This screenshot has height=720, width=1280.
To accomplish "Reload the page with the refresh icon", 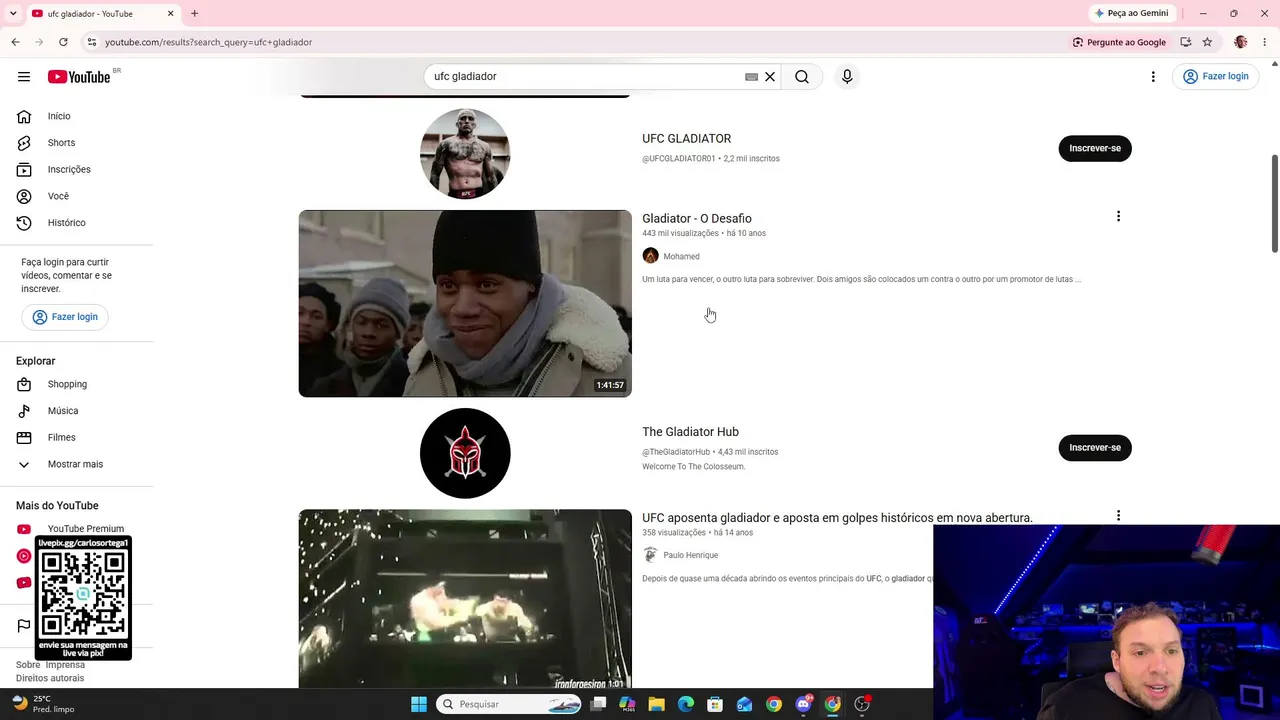I will 63,42.
